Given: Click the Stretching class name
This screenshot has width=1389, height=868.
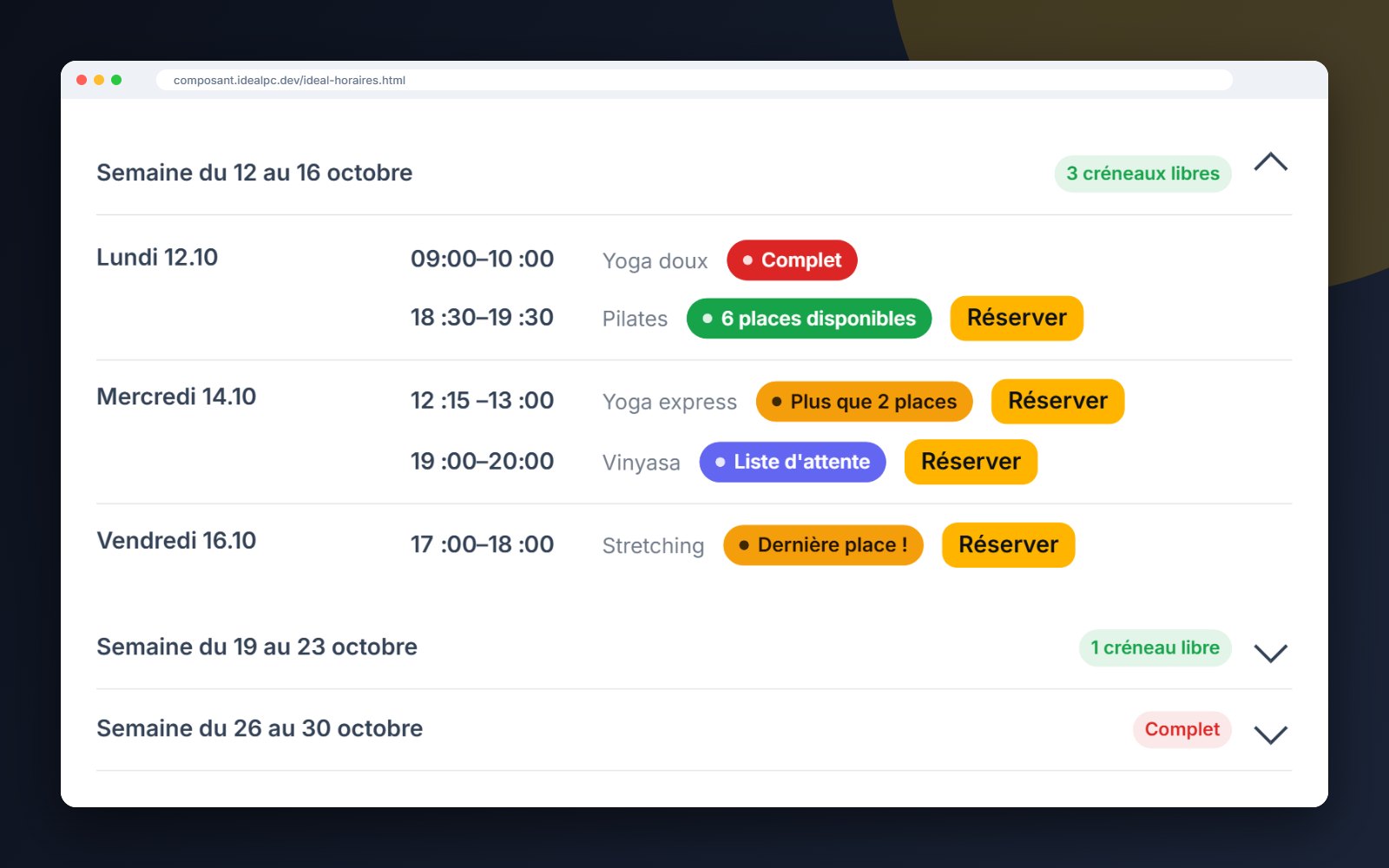Looking at the screenshot, I should click(x=653, y=546).
